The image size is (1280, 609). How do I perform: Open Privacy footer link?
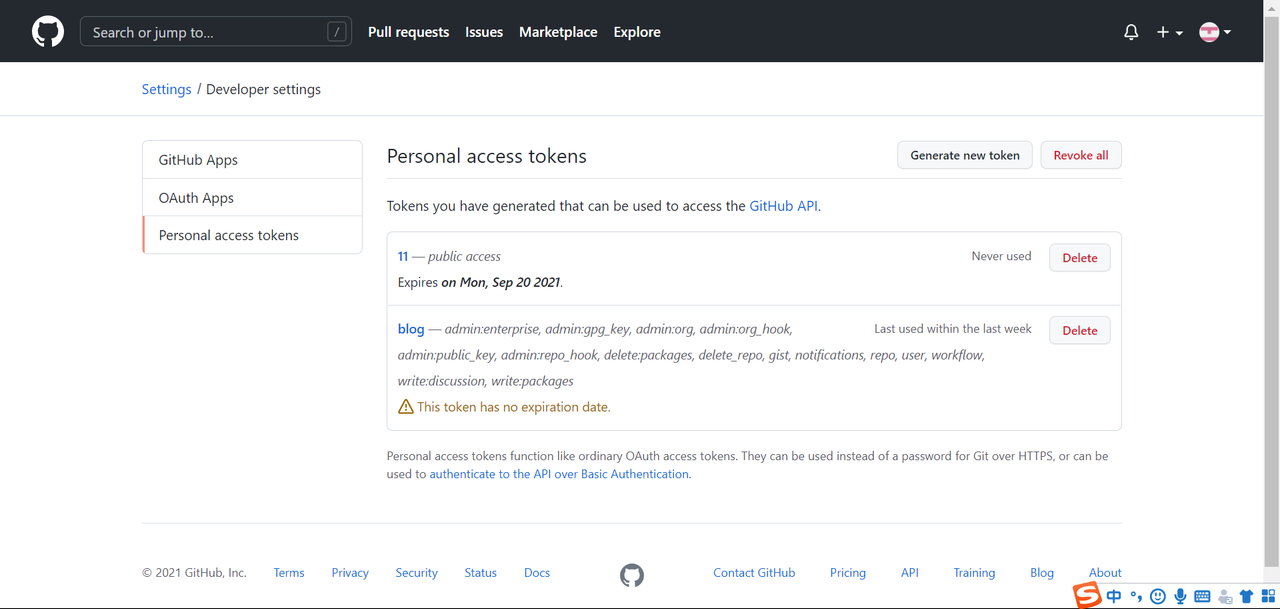pyautogui.click(x=350, y=573)
